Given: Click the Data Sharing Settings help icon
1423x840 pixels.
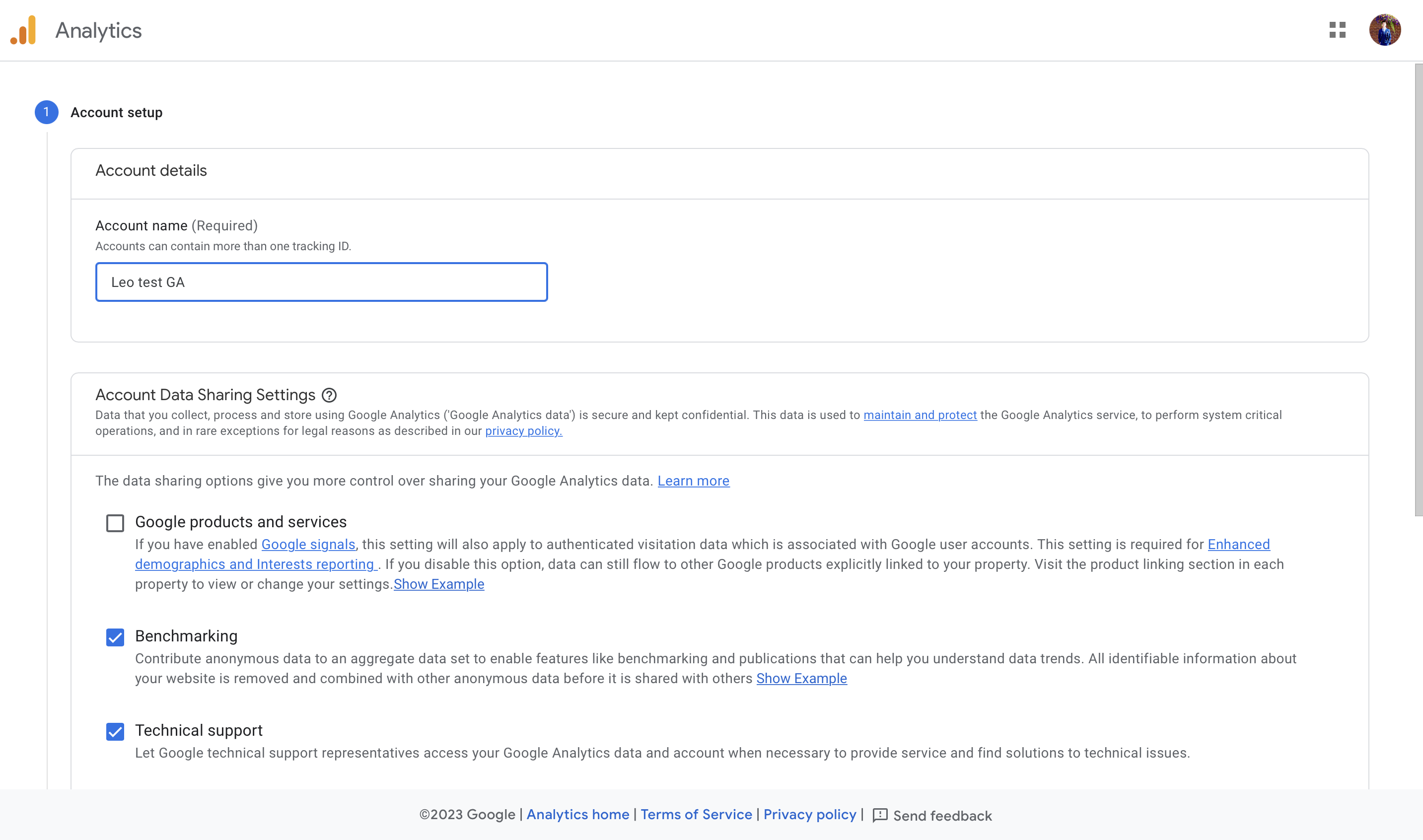Looking at the screenshot, I should [329, 395].
